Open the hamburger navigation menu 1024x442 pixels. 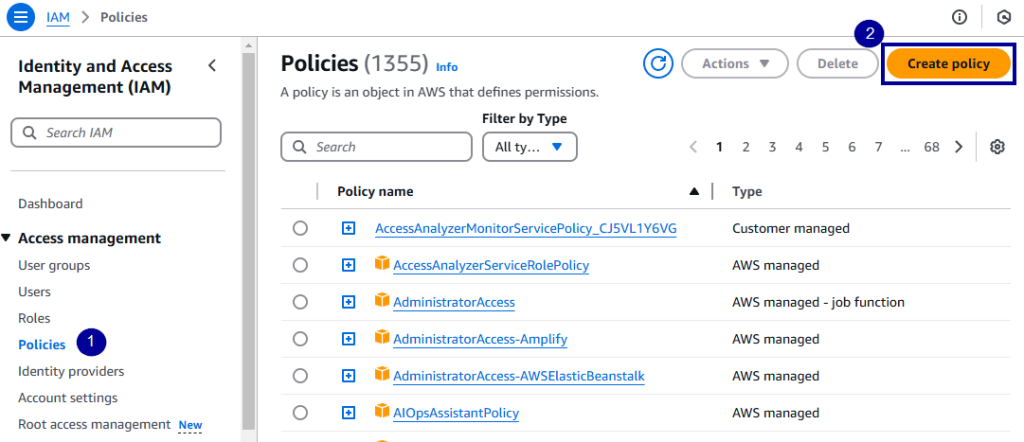click(x=21, y=17)
